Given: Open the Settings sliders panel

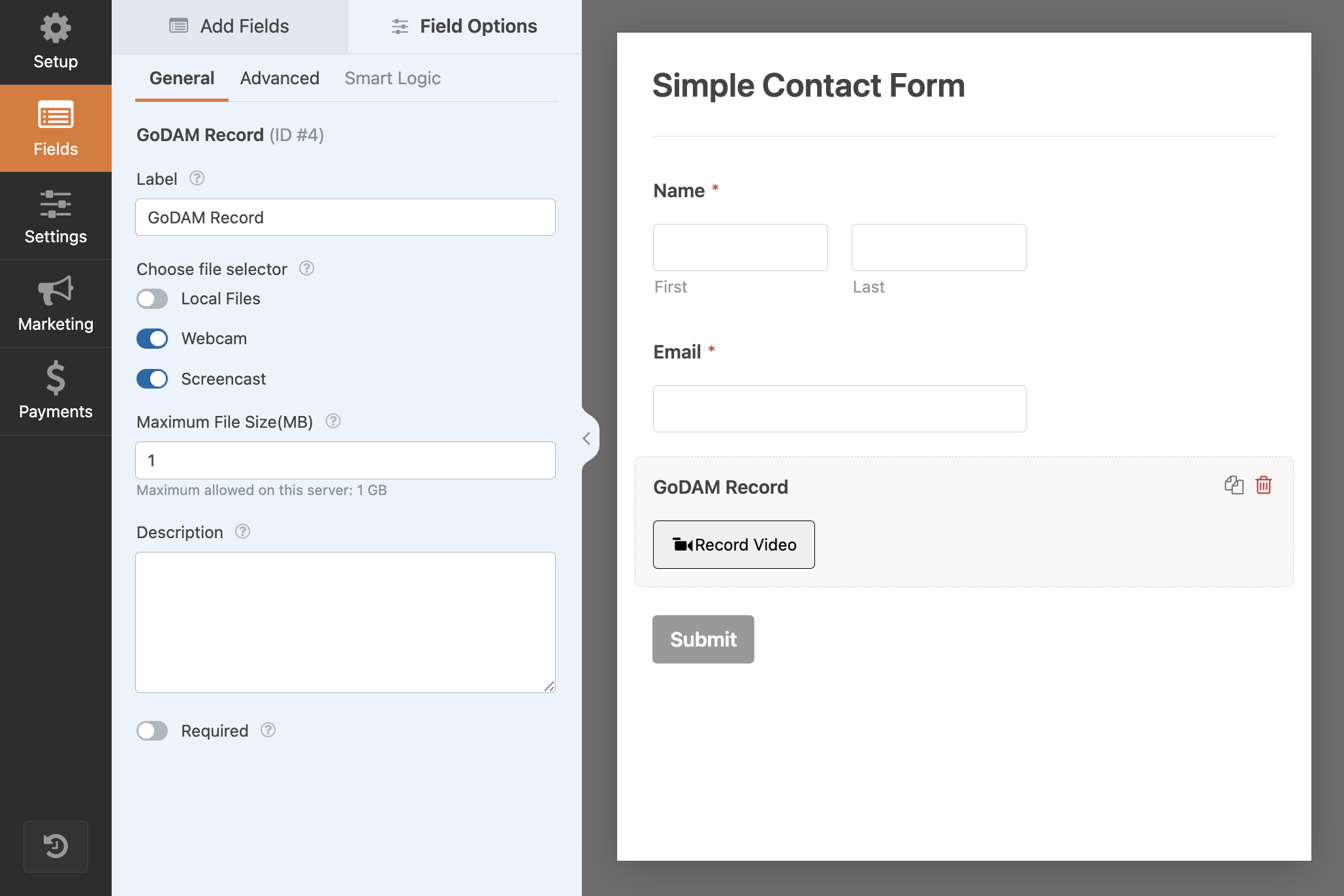Looking at the screenshot, I should coord(56,217).
